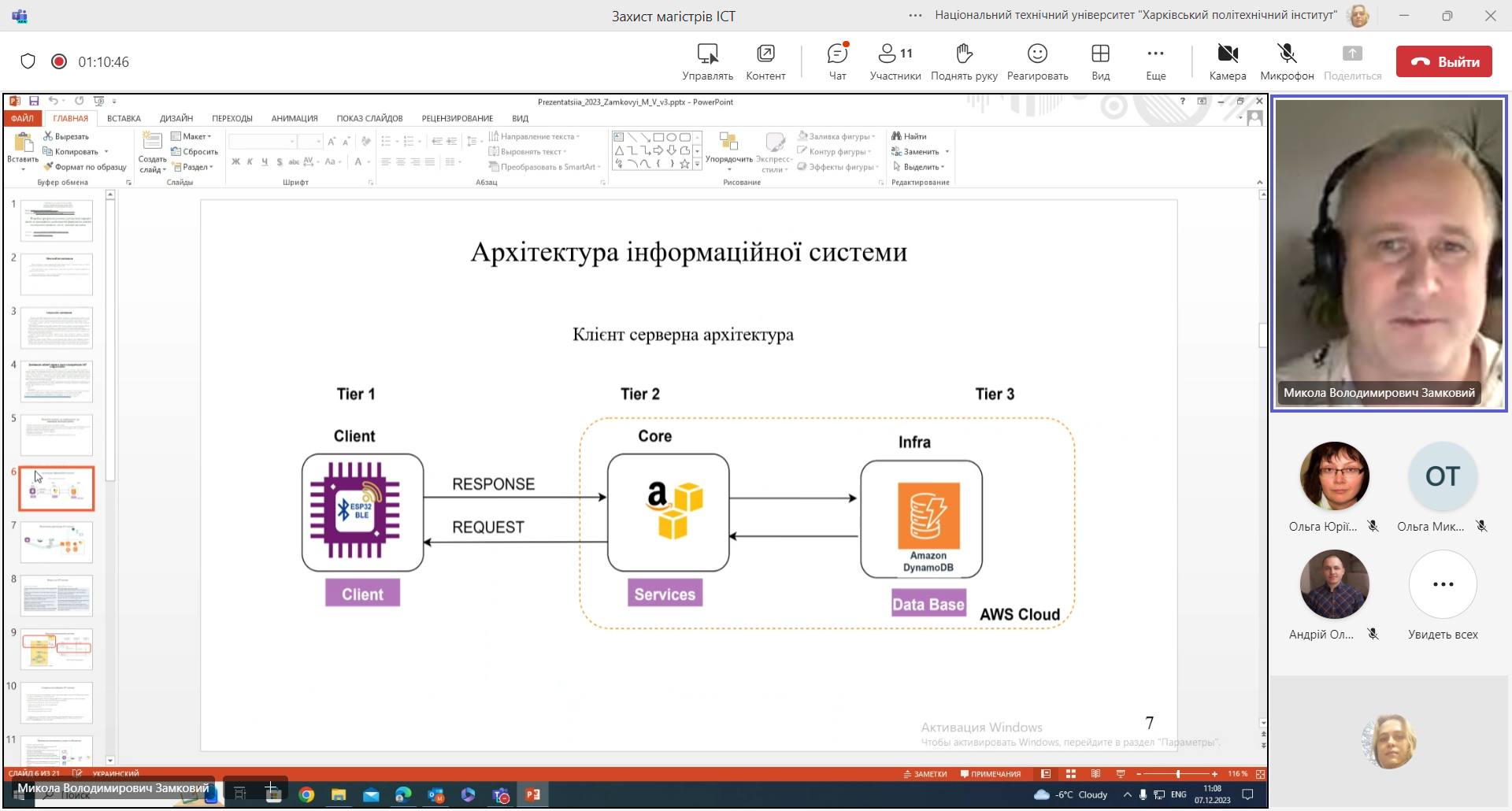The height and width of the screenshot is (811, 1512).
Task: Open the ДИЗАЙН ribbon tab
Action: pos(176,118)
